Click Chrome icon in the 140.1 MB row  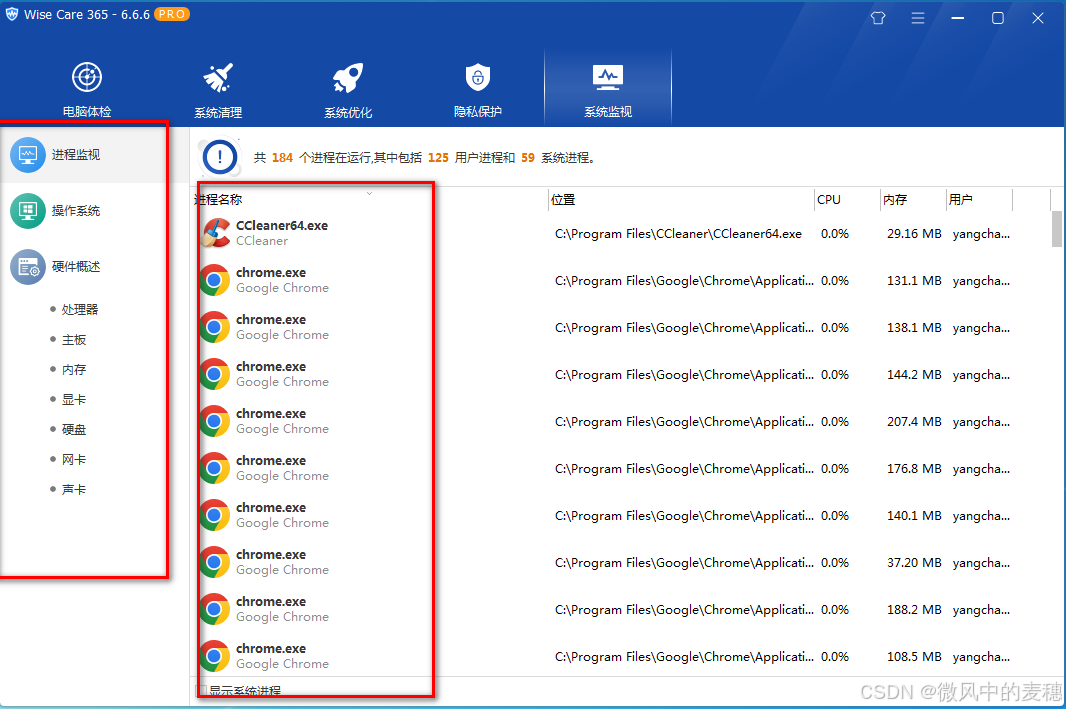(x=214, y=515)
